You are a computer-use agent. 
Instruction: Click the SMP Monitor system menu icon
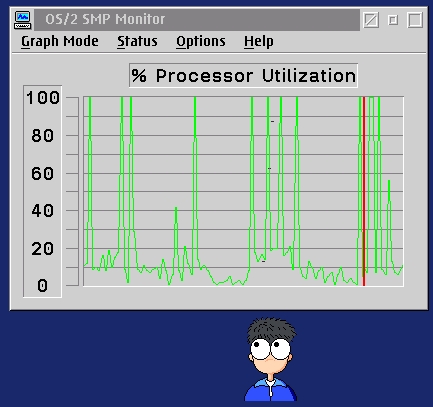point(23,20)
